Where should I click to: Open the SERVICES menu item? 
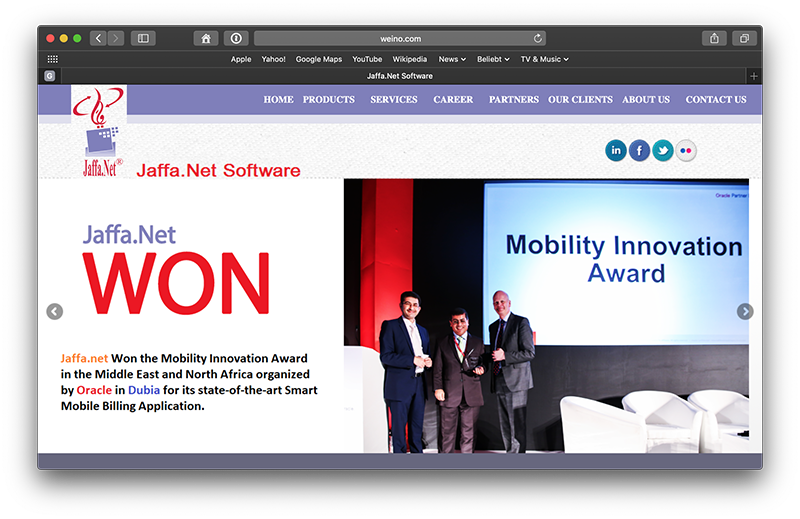pos(394,100)
